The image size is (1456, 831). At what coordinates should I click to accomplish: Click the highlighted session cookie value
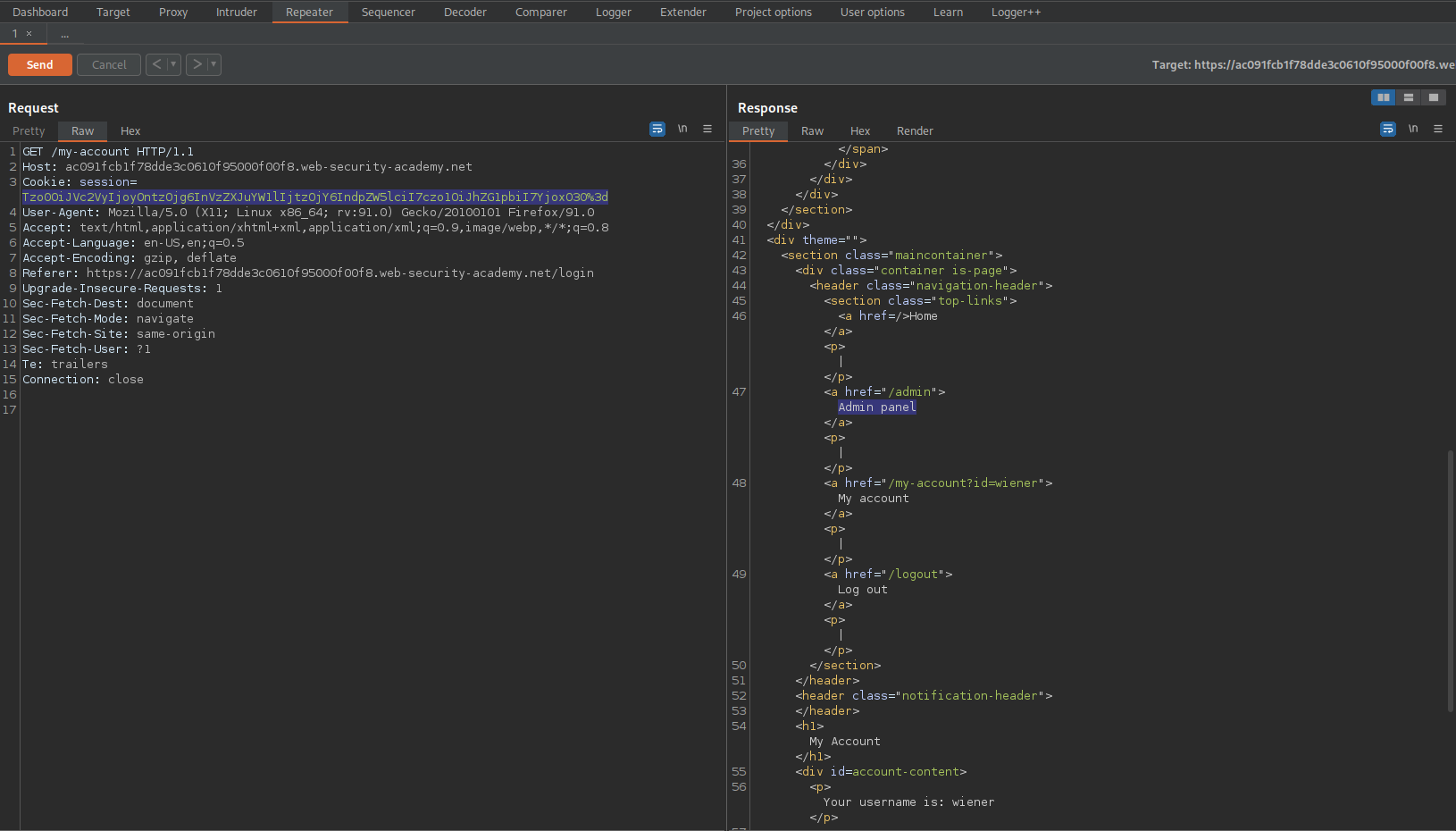click(315, 197)
